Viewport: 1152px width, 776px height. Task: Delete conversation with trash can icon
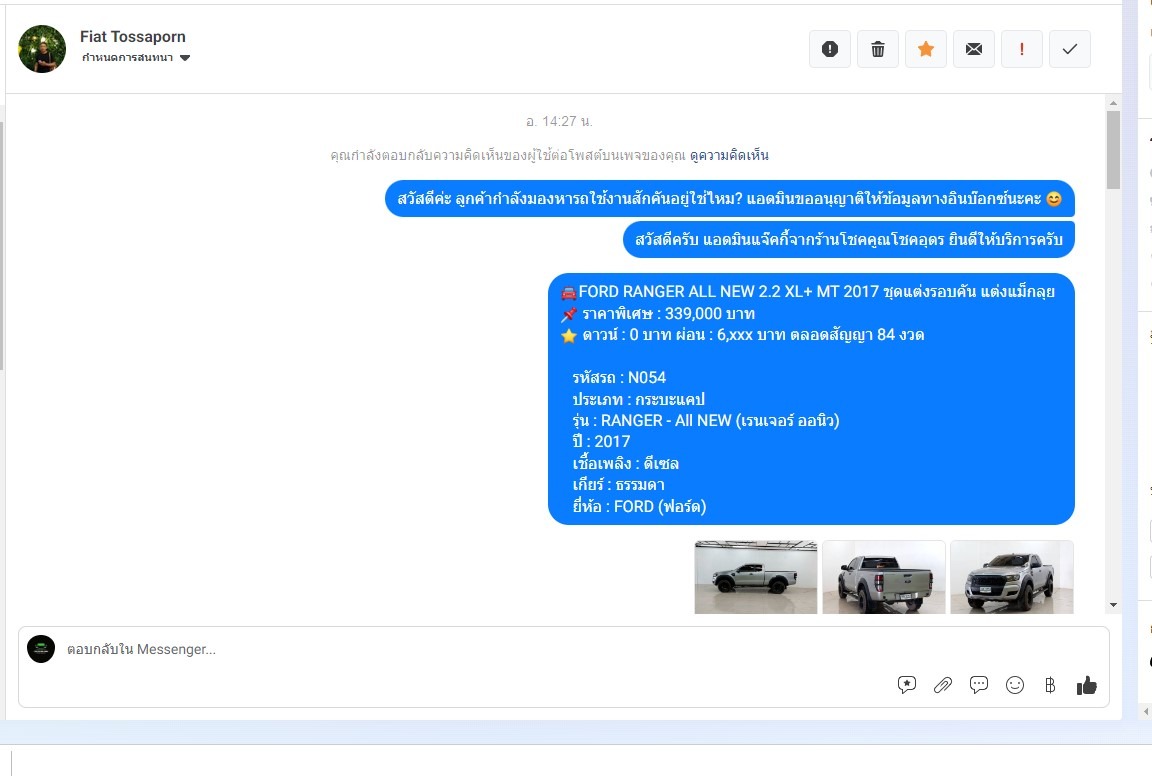(878, 49)
